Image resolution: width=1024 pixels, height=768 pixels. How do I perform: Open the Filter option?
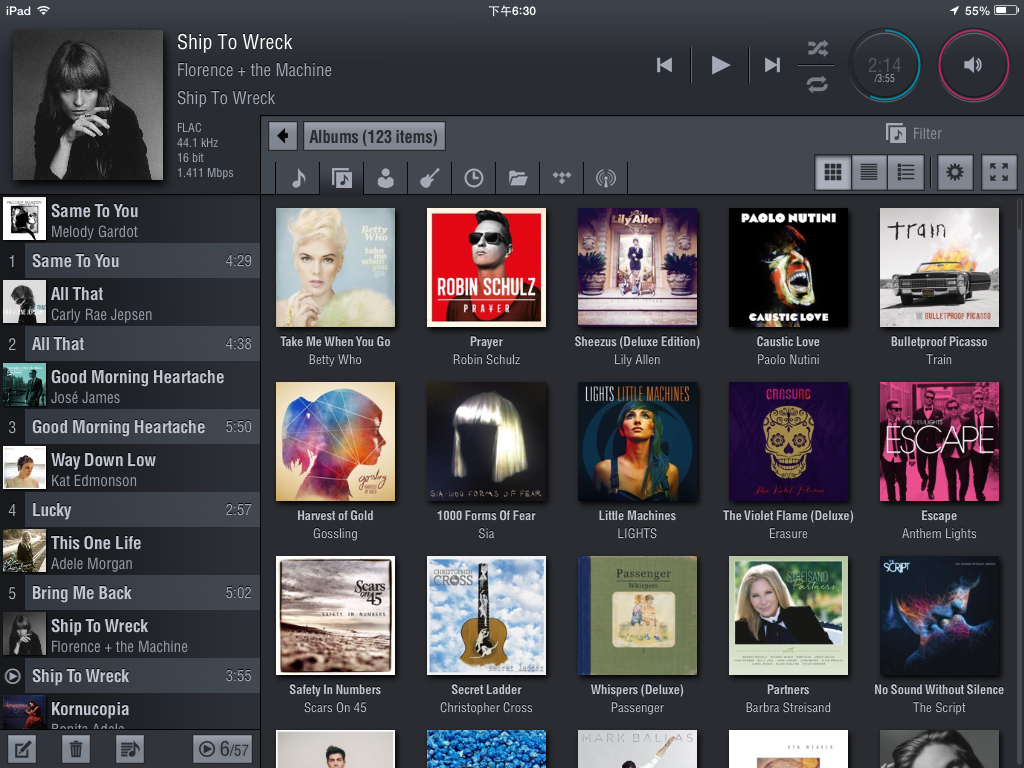click(914, 133)
